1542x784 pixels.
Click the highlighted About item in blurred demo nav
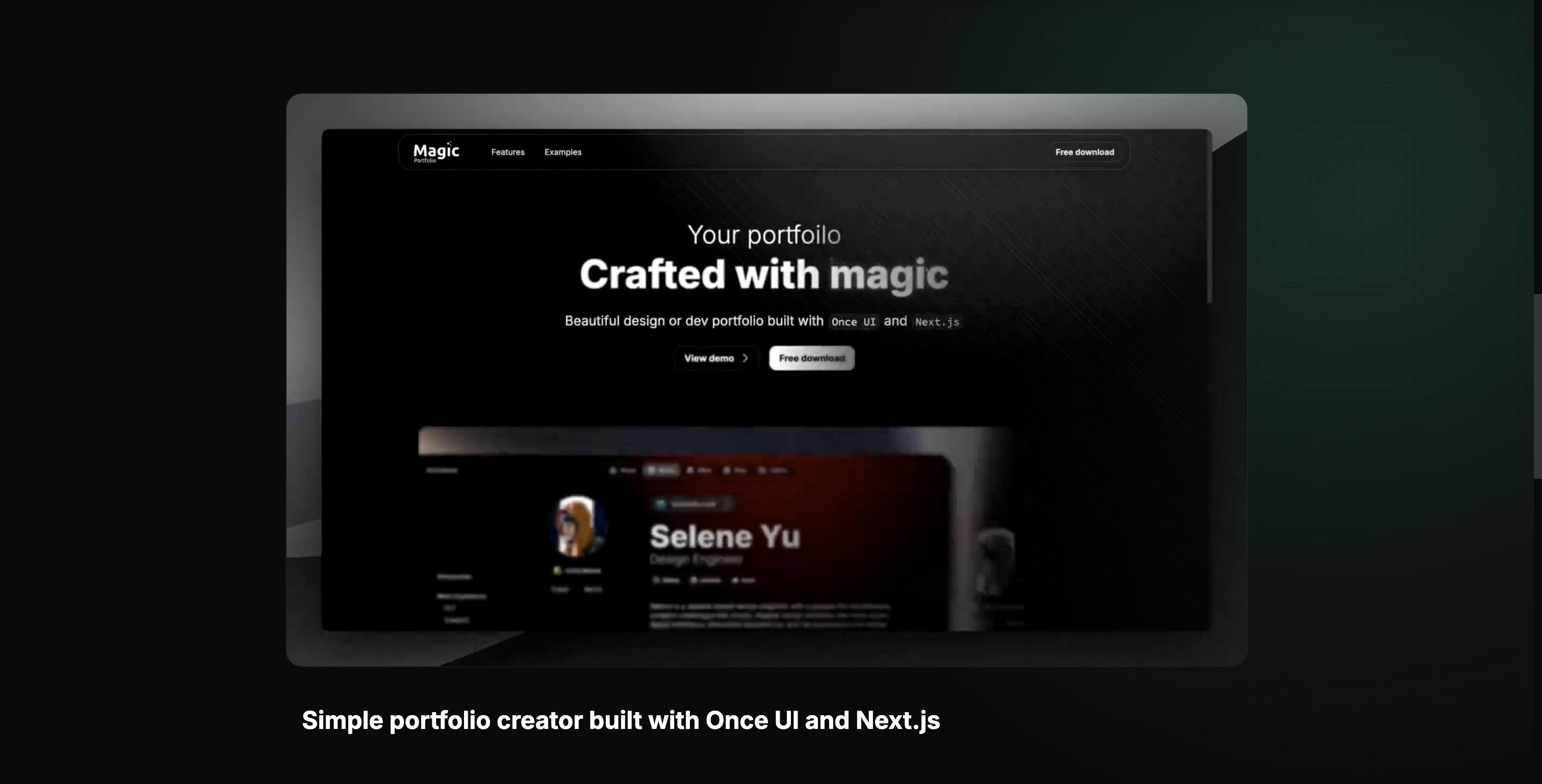(661, 471)
